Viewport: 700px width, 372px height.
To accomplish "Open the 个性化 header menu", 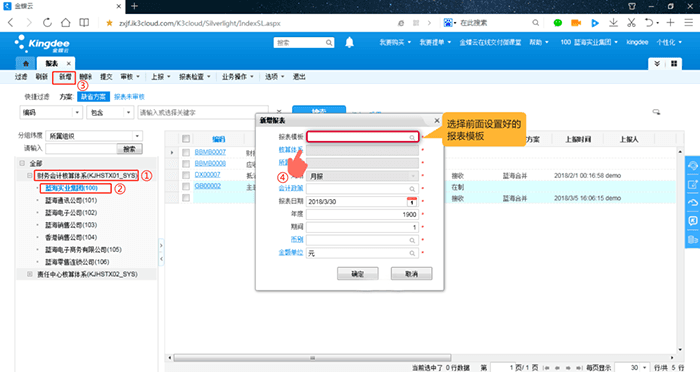I will (x=669, y=42).
